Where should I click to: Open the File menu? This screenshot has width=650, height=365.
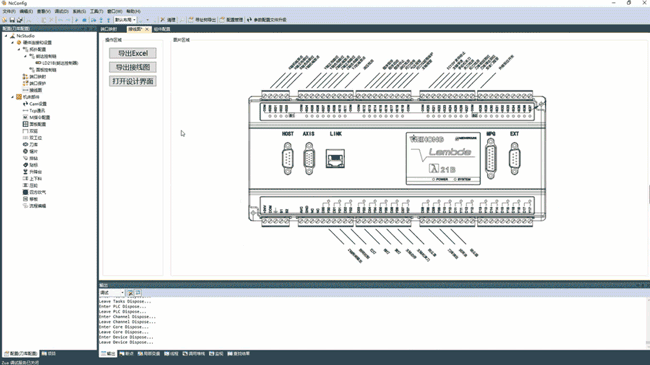coord(9,11)
